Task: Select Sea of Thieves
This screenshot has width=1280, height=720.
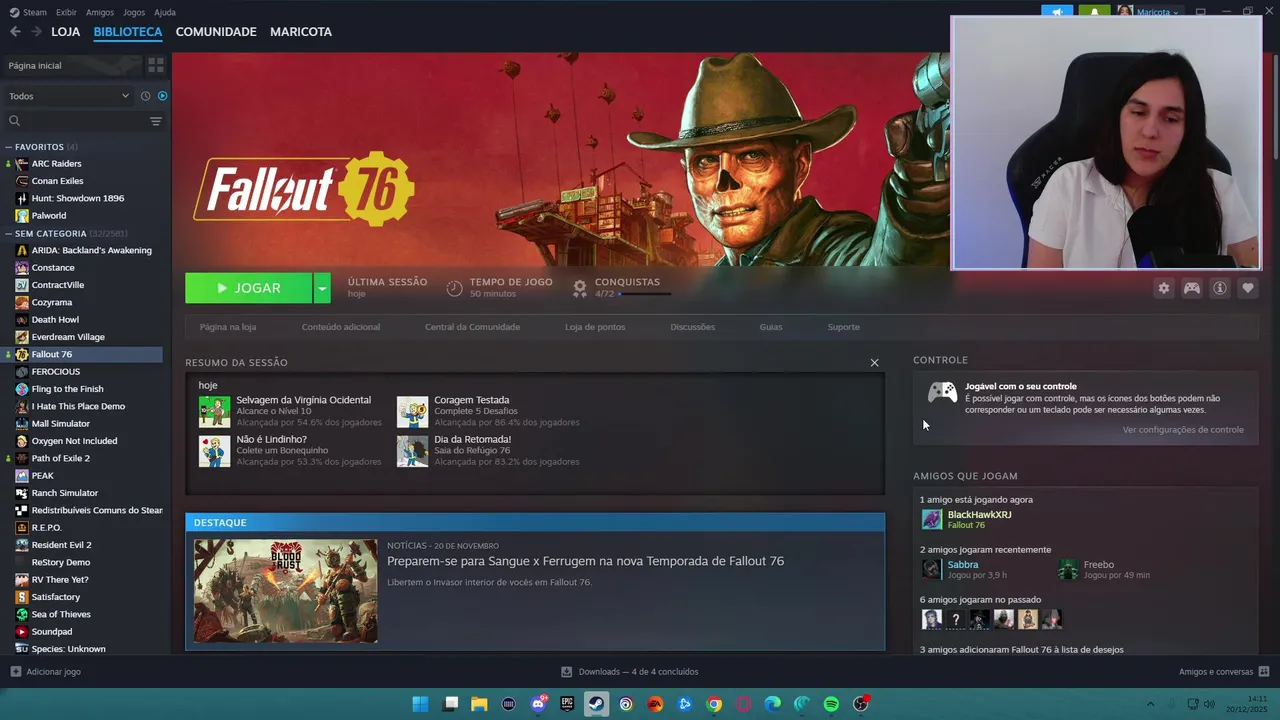Action: pos(61,614)
